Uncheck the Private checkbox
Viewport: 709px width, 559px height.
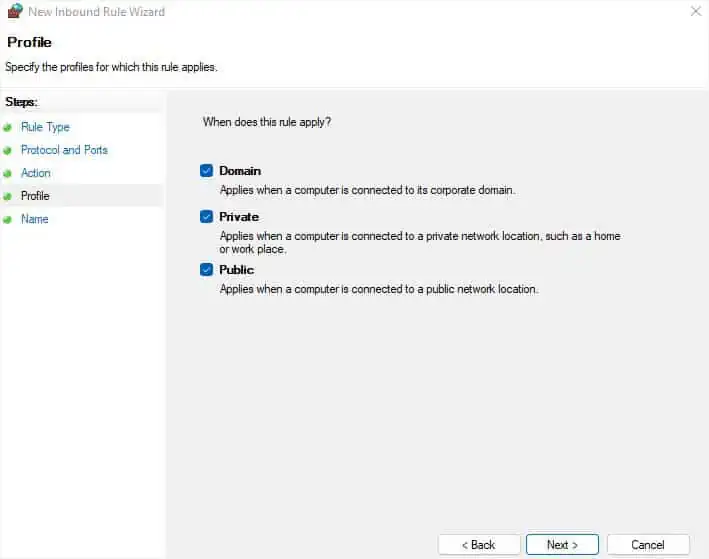pyautogui.click(x=207, y=217)
